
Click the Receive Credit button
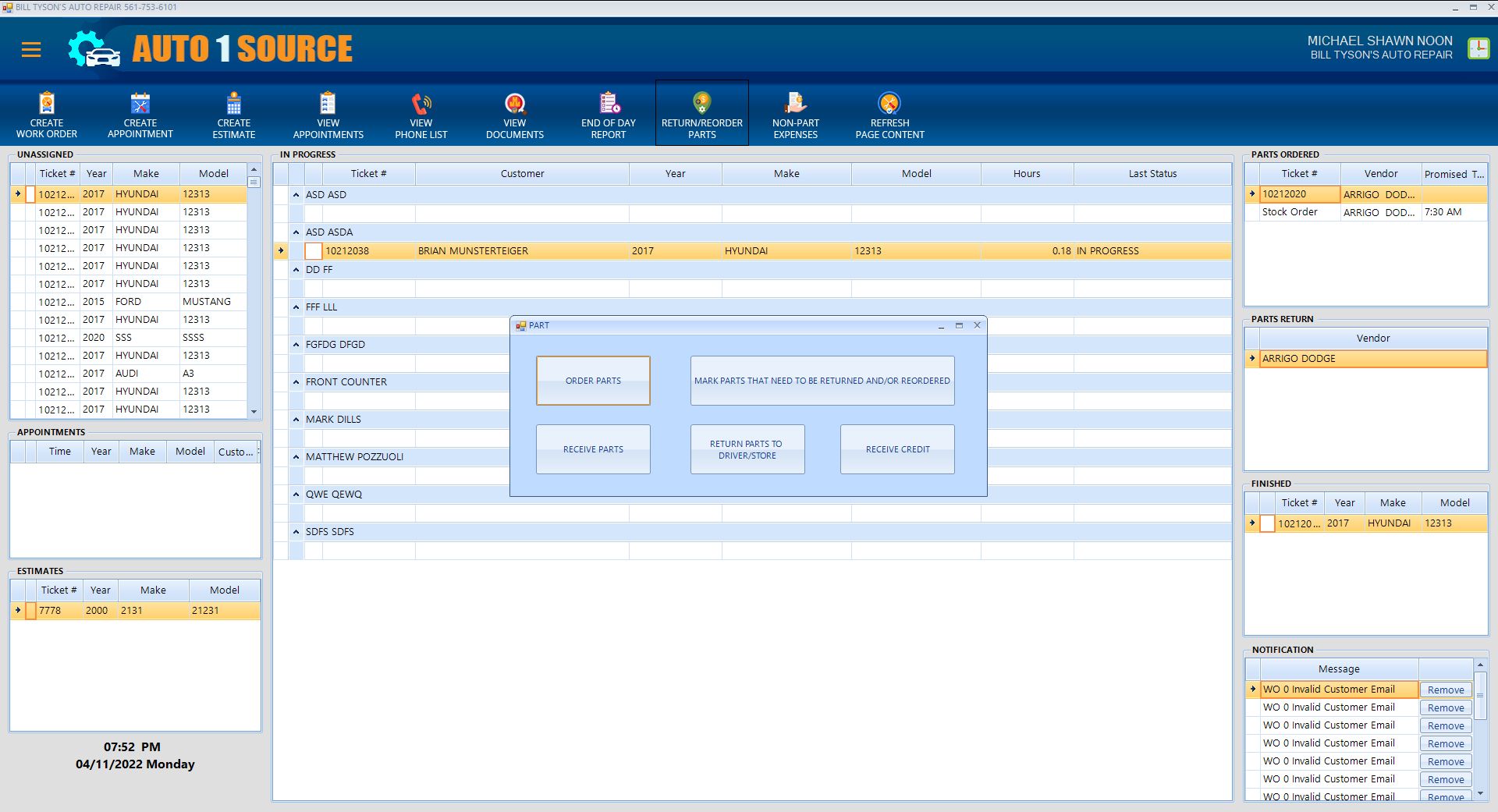coord(897,449)
